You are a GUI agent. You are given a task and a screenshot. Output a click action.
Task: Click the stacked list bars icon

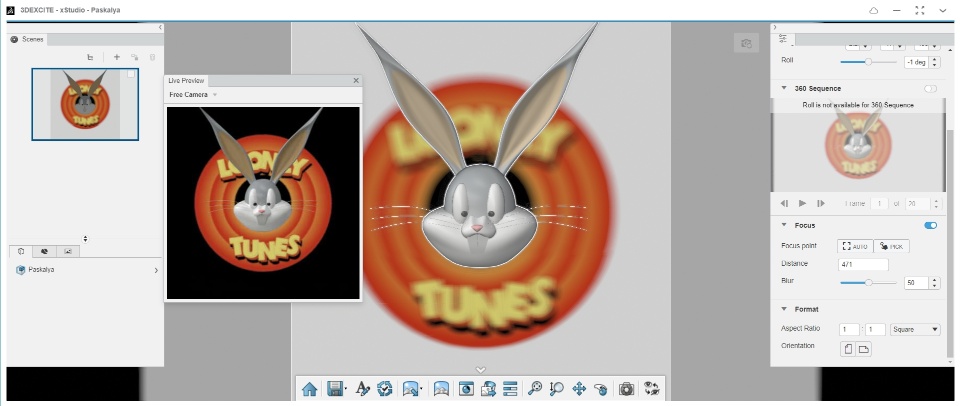pyautogui.click(x=511, y=388)
